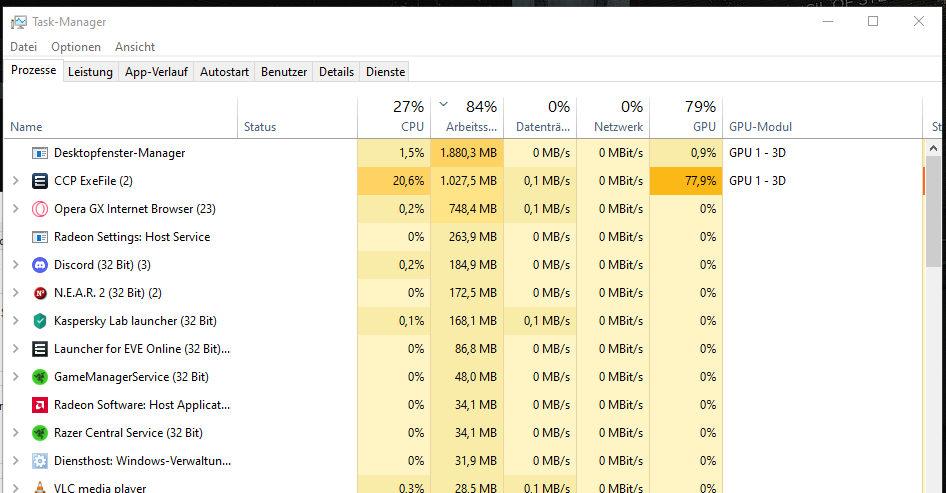
Task: Expand the Launcher for EVE Online group
Action: (x=16, y=349)
